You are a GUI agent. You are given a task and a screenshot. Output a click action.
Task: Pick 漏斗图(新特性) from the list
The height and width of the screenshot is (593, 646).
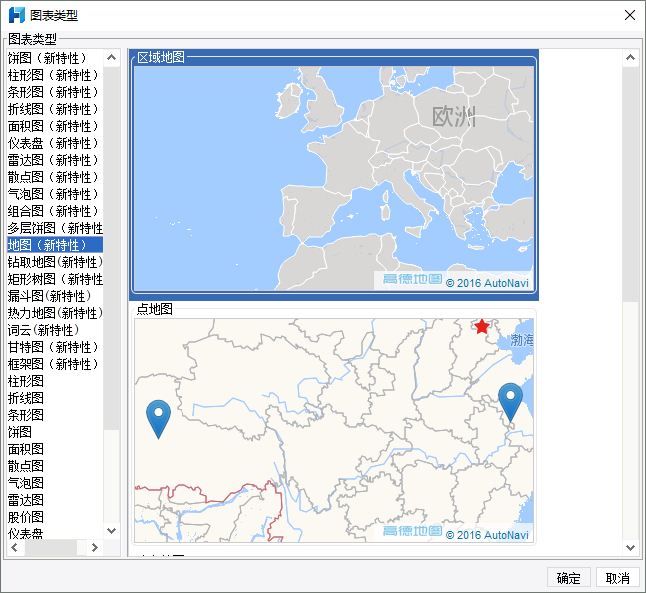[55, 296]
